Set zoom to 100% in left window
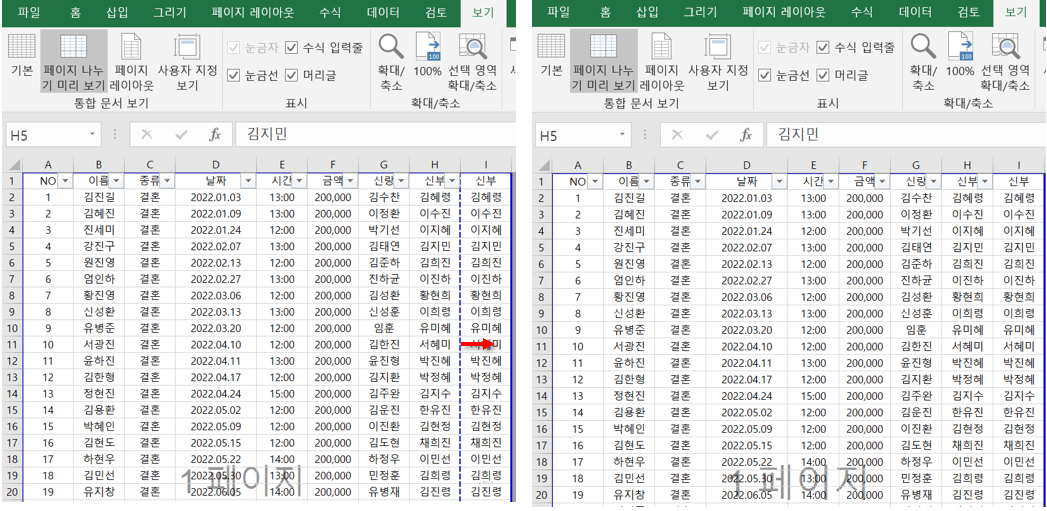Viewport: 1047px width, 511px height. (x=427, y=55)
